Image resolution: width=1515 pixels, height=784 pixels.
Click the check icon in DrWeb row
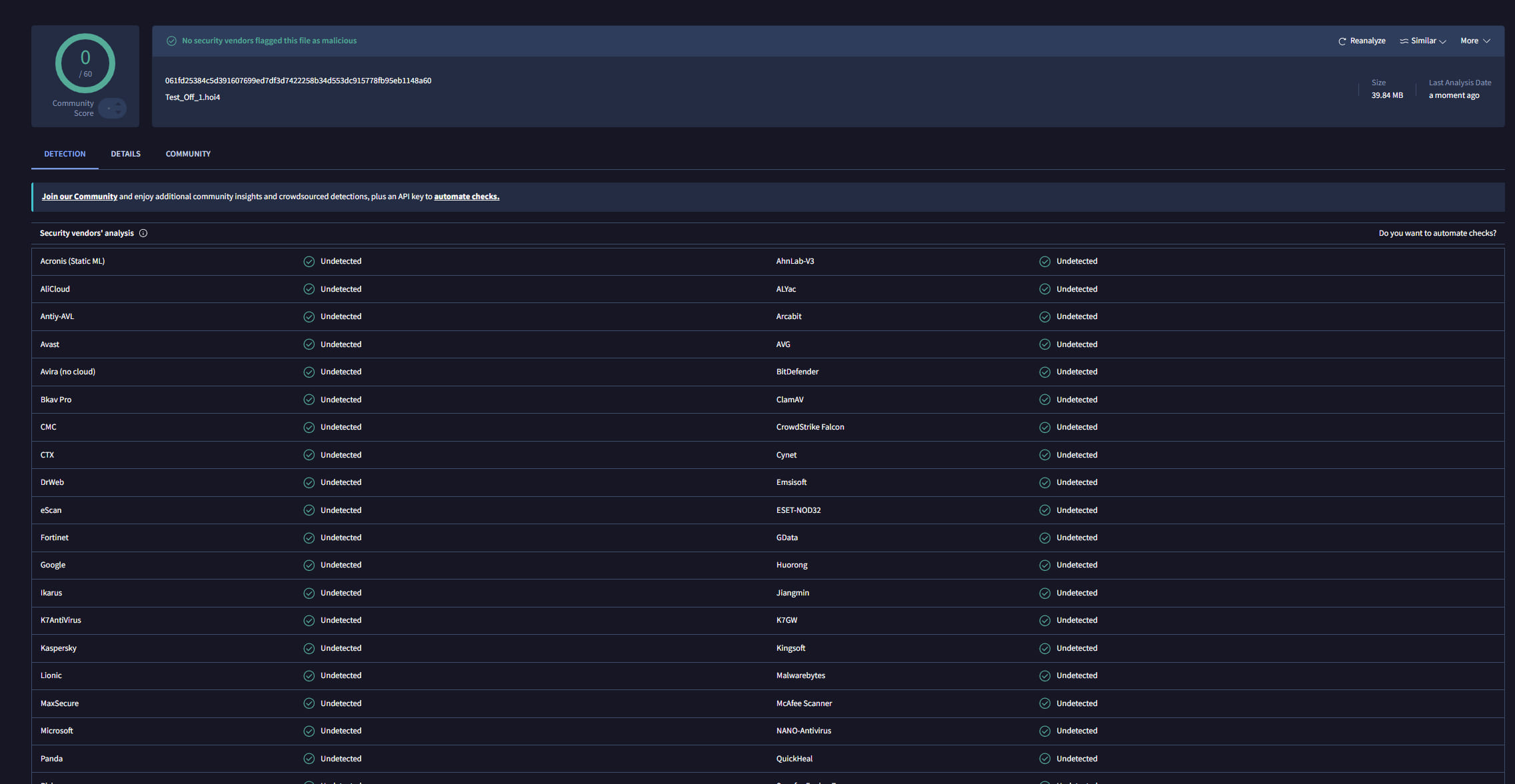pos(309,482)
